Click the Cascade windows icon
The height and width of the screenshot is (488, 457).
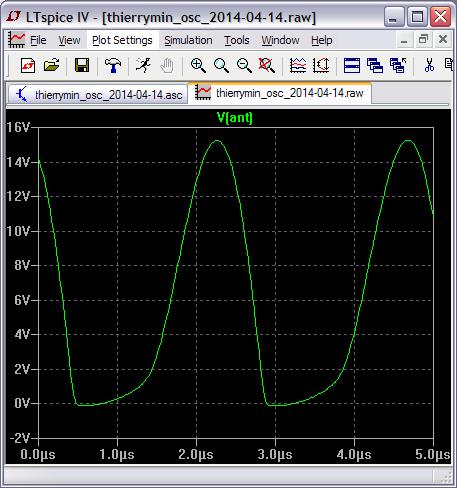375,65
